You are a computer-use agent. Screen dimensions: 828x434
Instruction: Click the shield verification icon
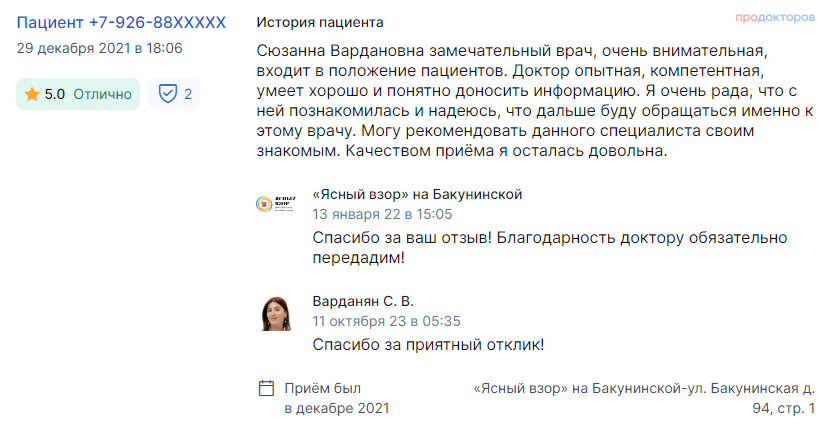pos(168,94)
